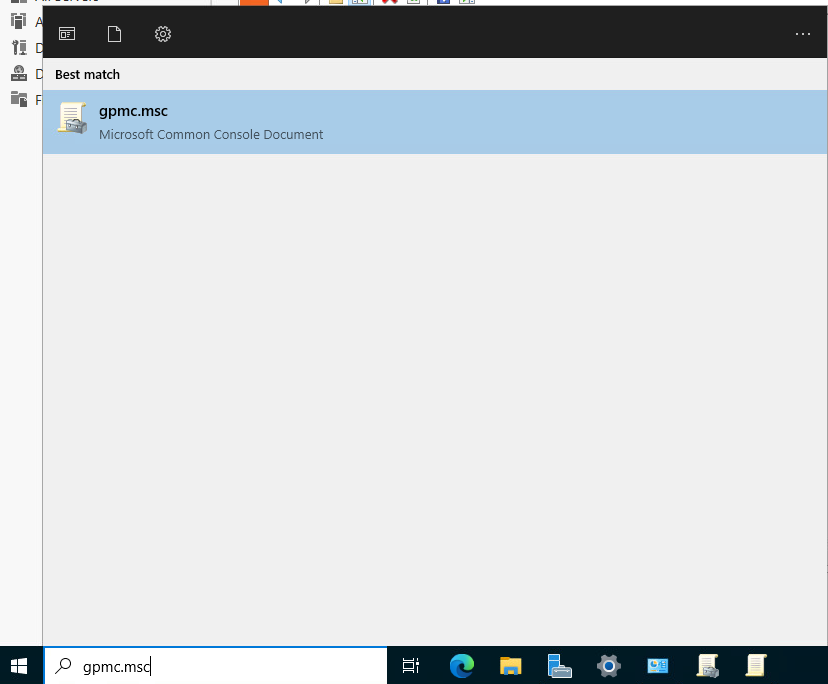Click the magnifier icon in search box
Screen dimensions: 828x684
pyautogui.click(x=63, y=666)
